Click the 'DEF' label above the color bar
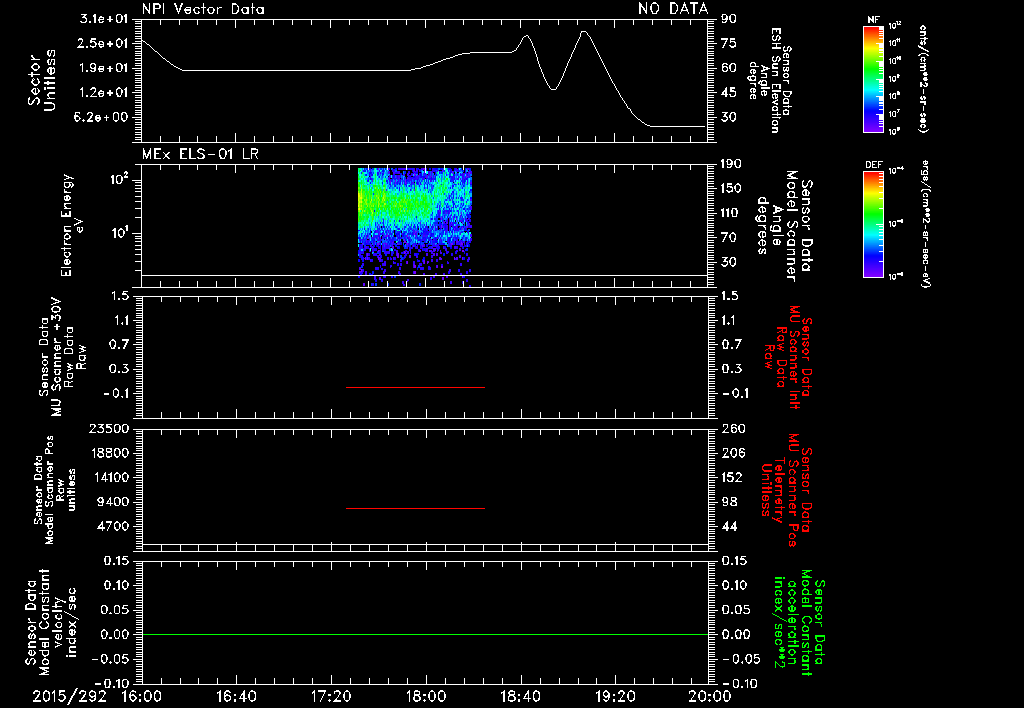This screenshot has width=1024, height=708. 874,165
